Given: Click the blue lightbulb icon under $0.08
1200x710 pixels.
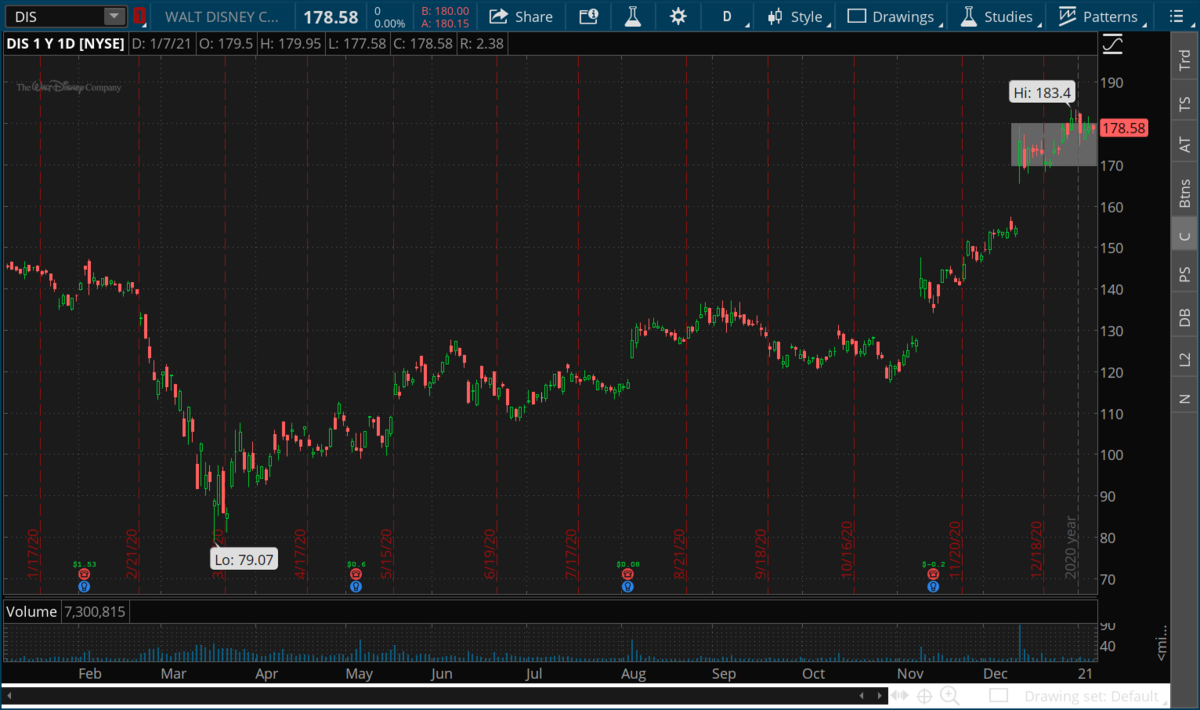Looking at the screenshot, I should click(627, 587).
